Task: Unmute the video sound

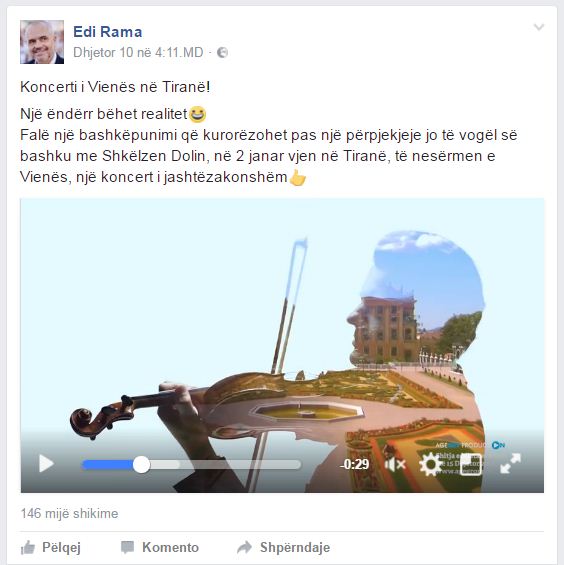Action: pyautogui.click(x=395, y=464)
